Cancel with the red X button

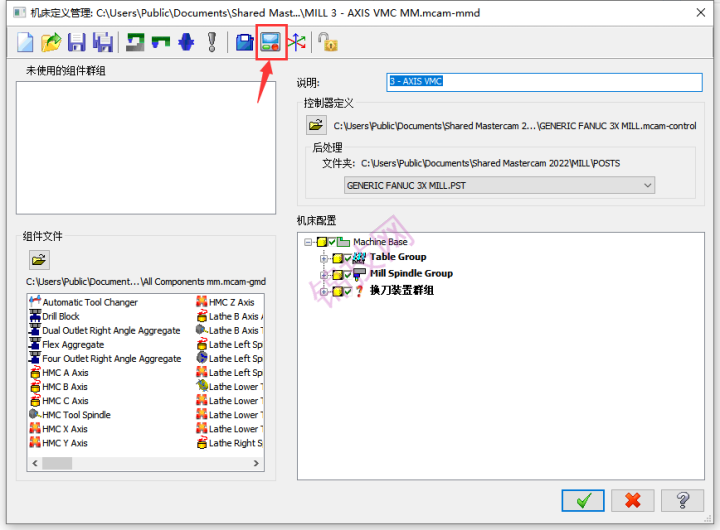pos(632,500)
